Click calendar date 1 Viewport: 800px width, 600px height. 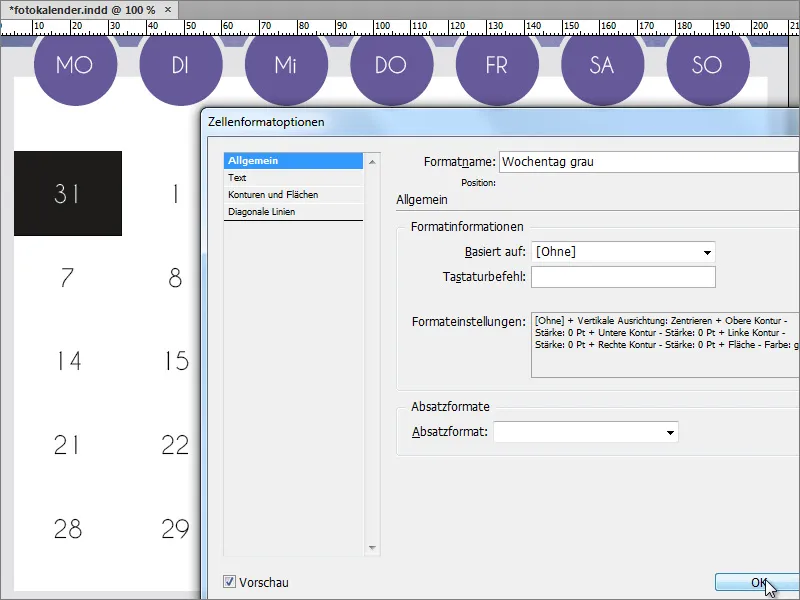coord(176,194)
